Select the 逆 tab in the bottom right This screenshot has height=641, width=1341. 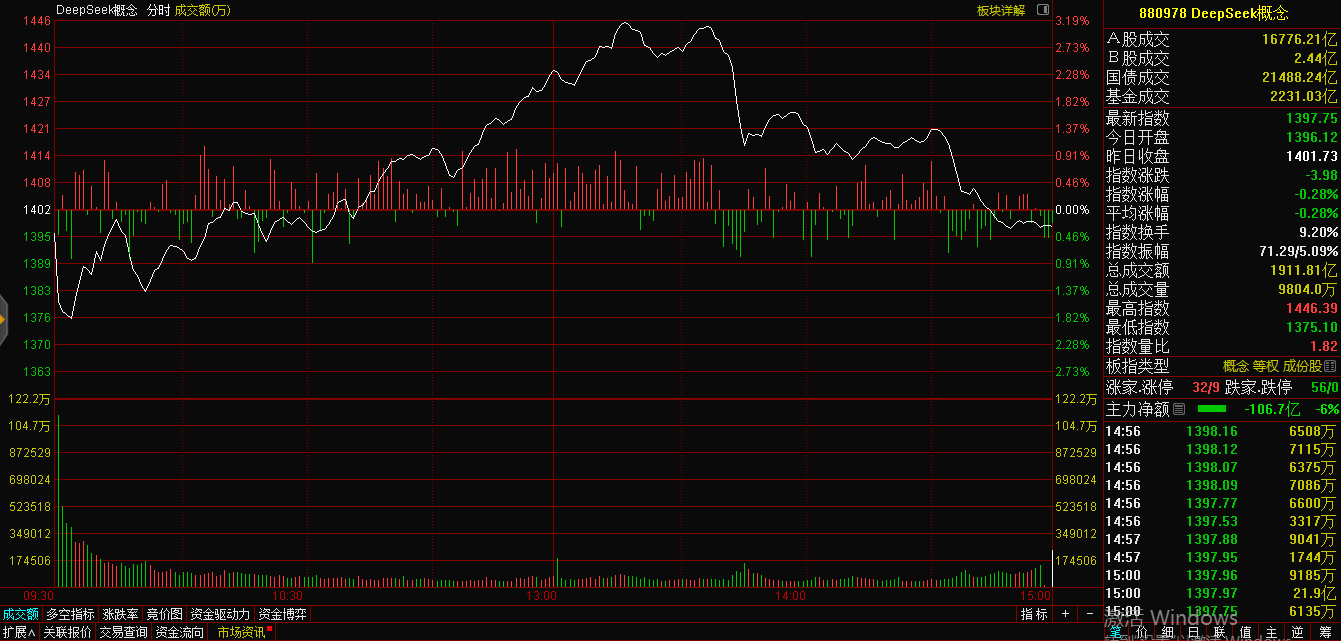(x=1298, y=632)
